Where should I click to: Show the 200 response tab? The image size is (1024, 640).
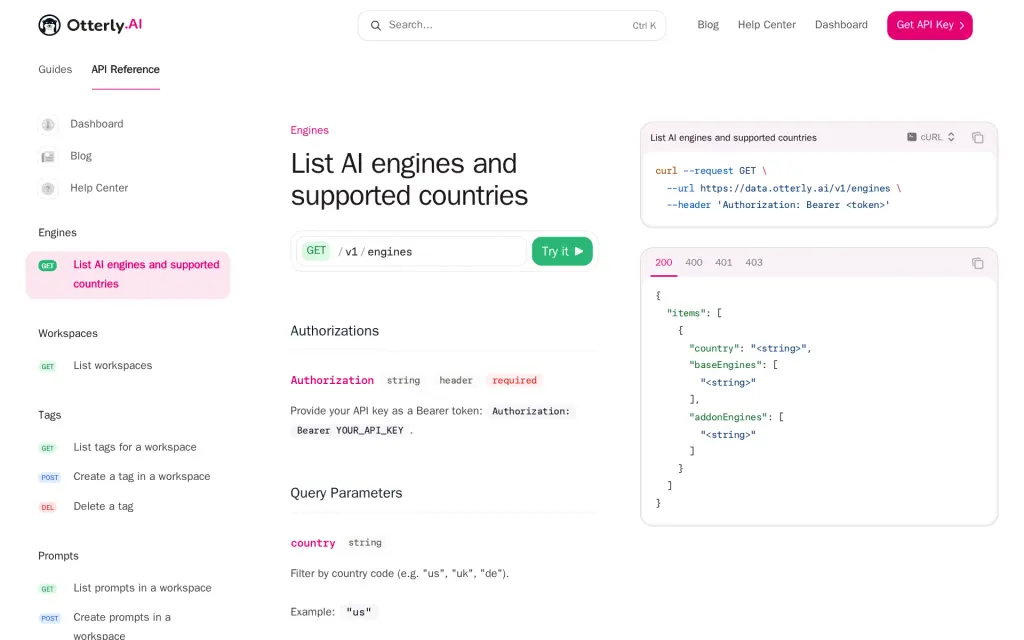coord(664,263)
